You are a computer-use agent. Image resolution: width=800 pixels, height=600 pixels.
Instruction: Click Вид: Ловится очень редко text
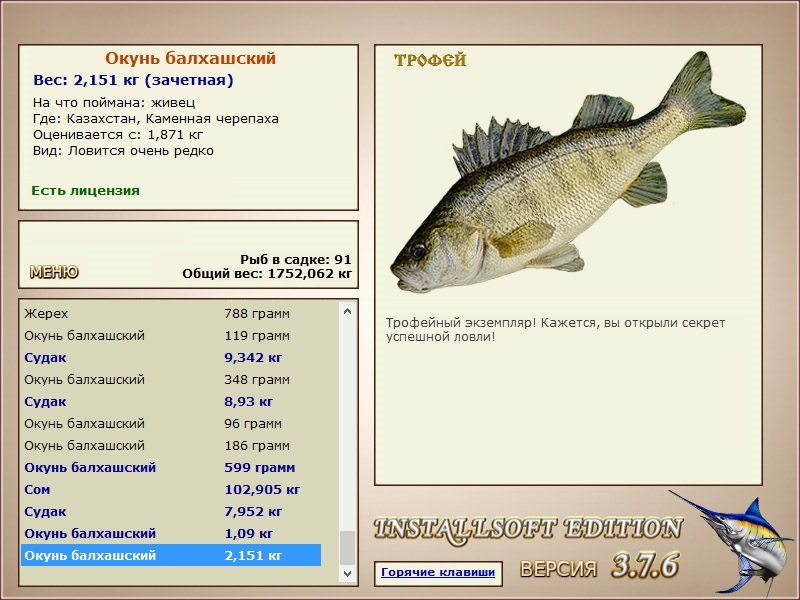click(x=123, y=151)
